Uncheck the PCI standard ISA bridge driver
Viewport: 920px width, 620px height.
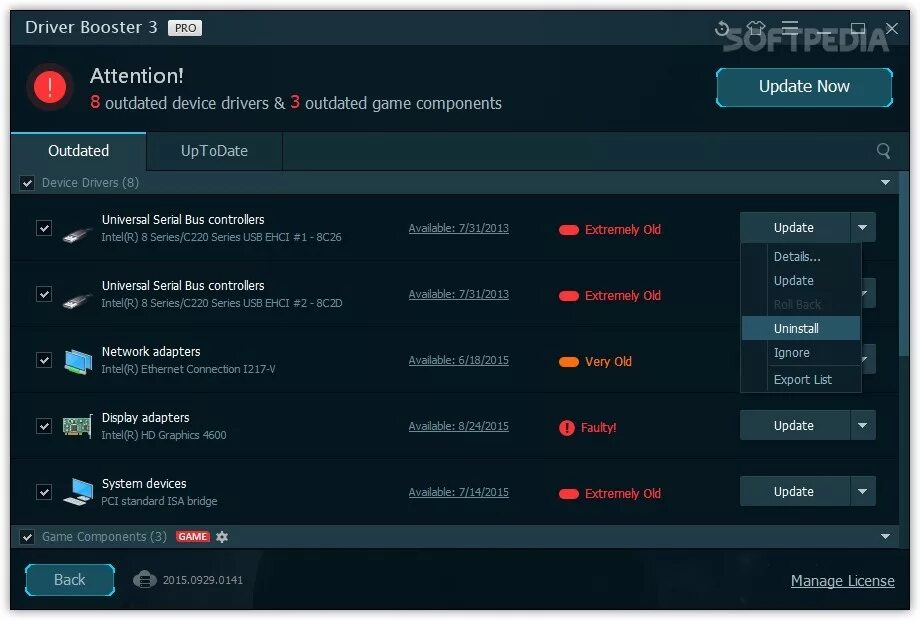[x=44, y=492]
